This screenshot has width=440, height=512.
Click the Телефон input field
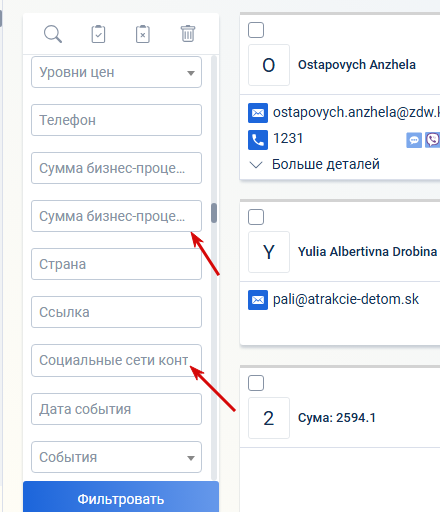[x=116, y=120]
